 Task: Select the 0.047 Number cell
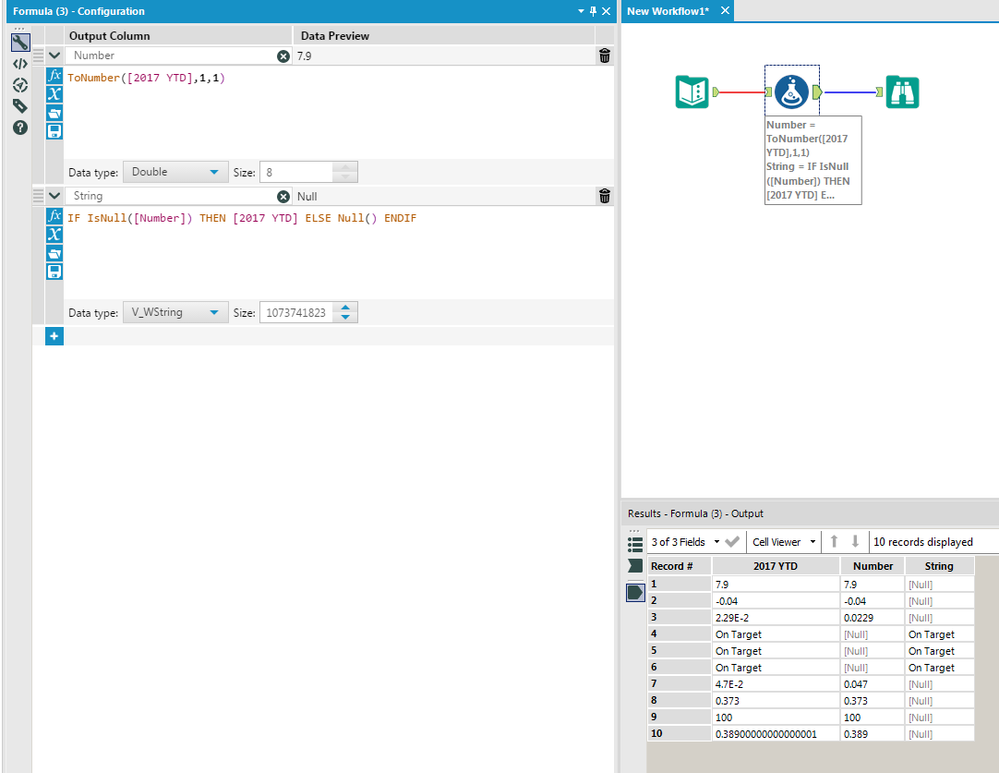(873, 684)
